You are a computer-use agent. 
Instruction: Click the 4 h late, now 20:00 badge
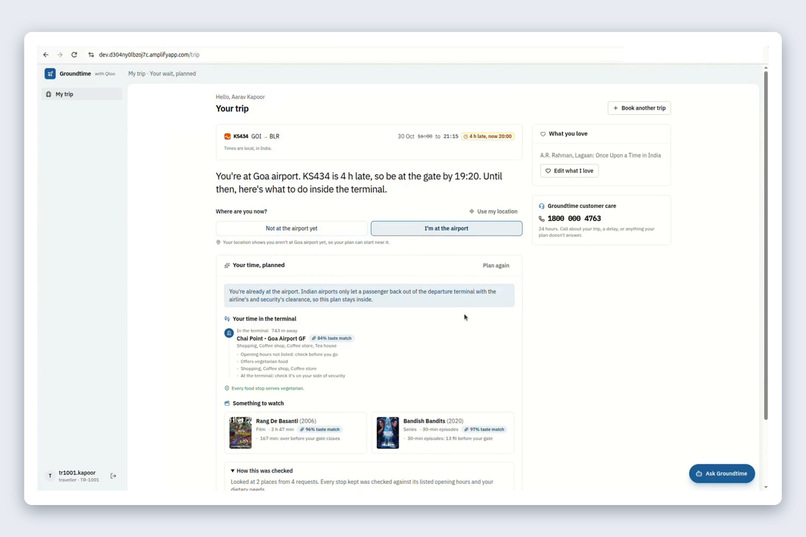pyautogui.click(x=488, y=136)
